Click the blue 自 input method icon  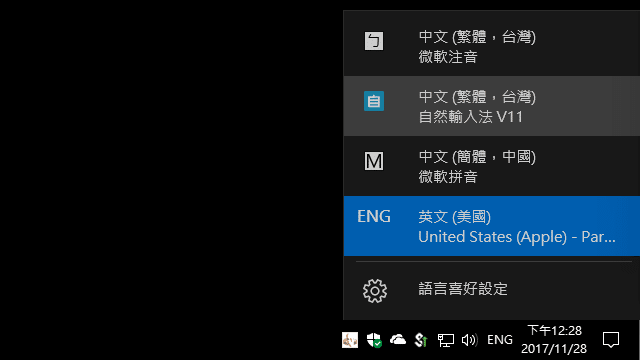coord(374,101)
